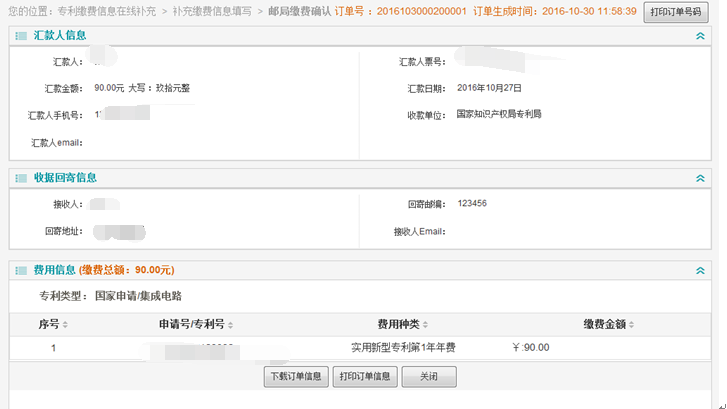Screen dimensions: 727x409
Task: Collapse the 汇款人信息 section chevron
Action: tap(700, 36)
